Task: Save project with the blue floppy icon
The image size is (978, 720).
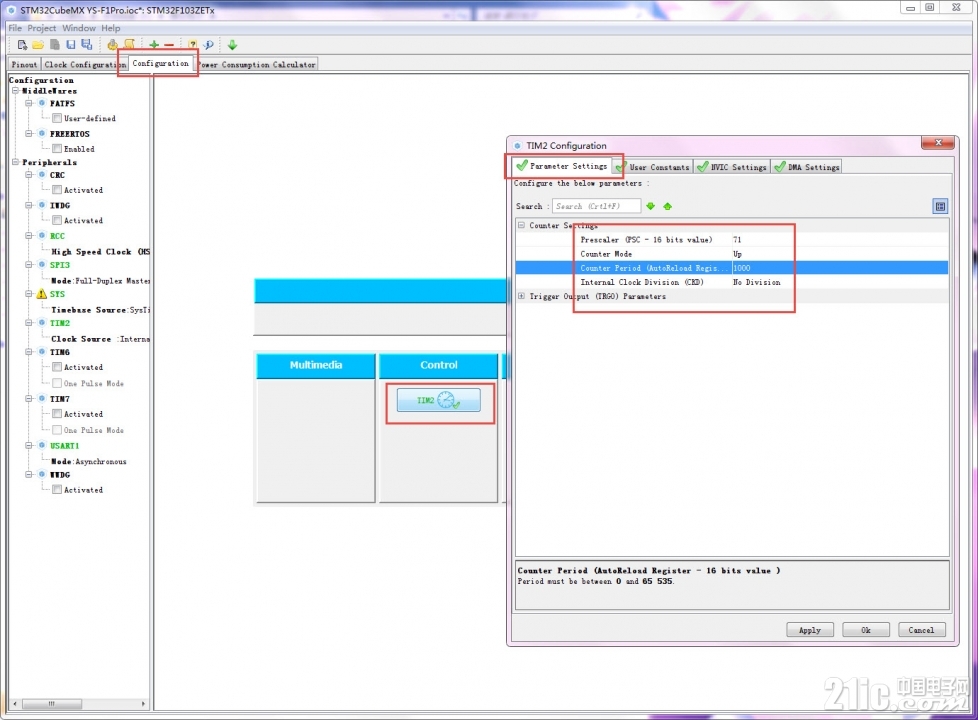Action: (70, 45)
